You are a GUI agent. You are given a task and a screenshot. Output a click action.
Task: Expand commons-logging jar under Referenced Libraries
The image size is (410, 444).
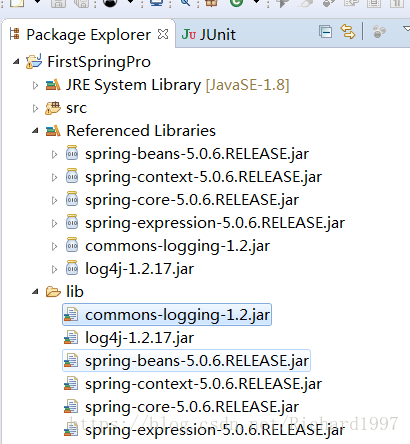[54, 246]
